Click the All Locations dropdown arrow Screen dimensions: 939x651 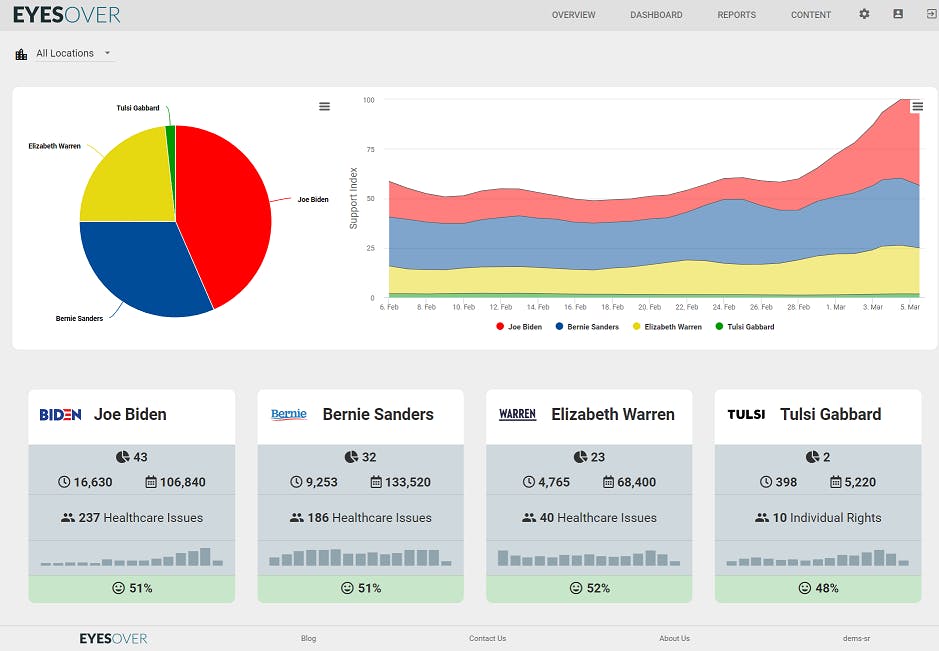(x=107, y=53)
